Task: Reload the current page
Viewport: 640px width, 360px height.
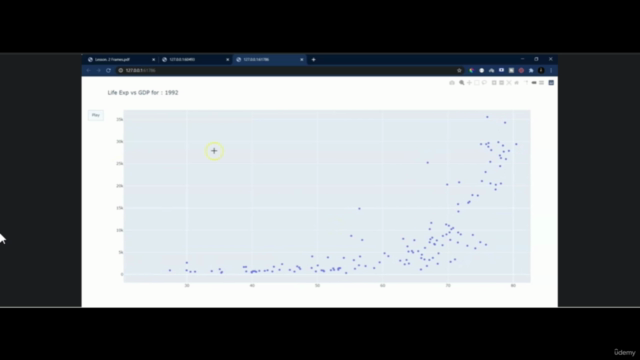Action: 109,71
